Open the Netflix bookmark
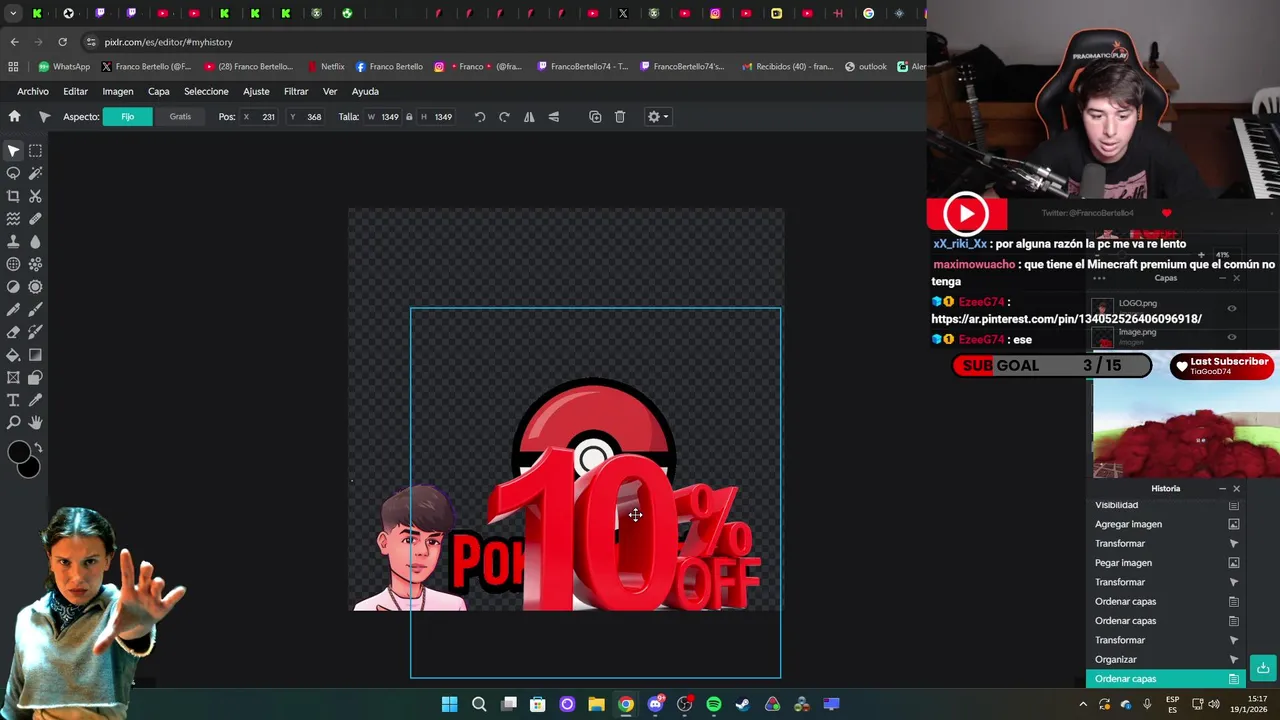Viewport: 1280px width, 720px height. [326, 67]
